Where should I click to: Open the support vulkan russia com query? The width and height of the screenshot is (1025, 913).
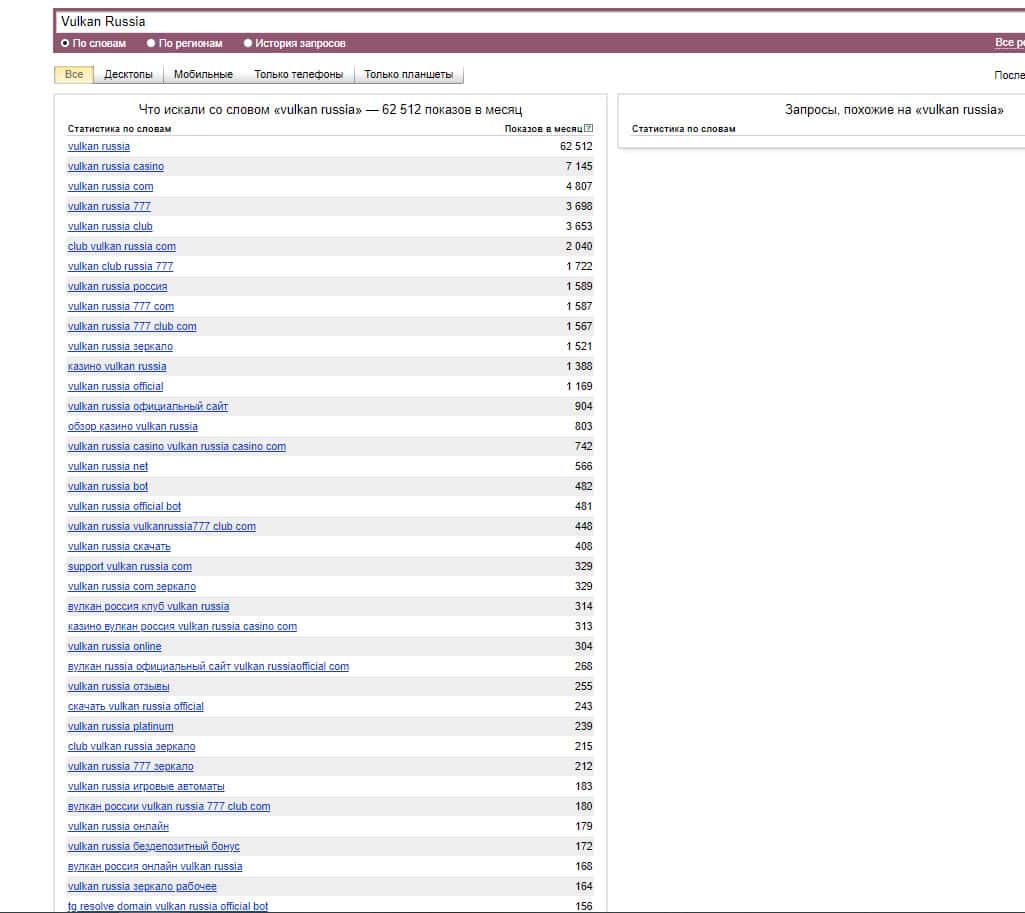point(130,566)
